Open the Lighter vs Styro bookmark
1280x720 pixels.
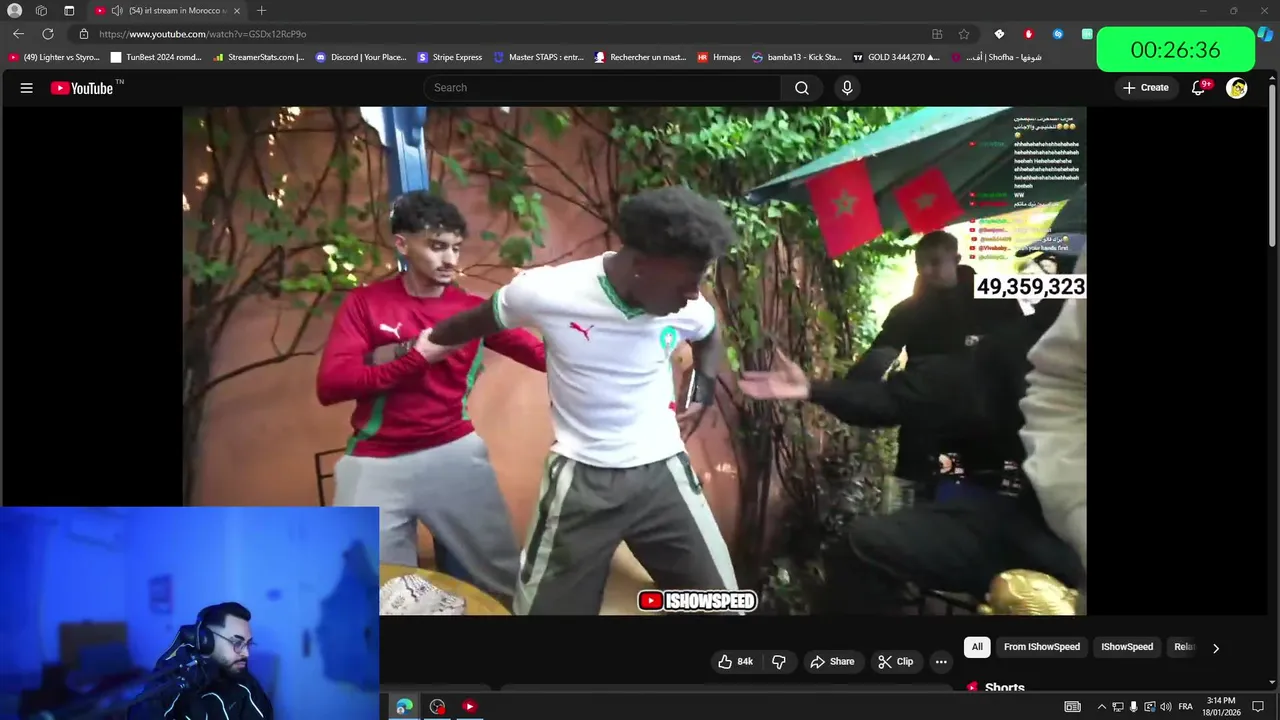click(54, 57)
